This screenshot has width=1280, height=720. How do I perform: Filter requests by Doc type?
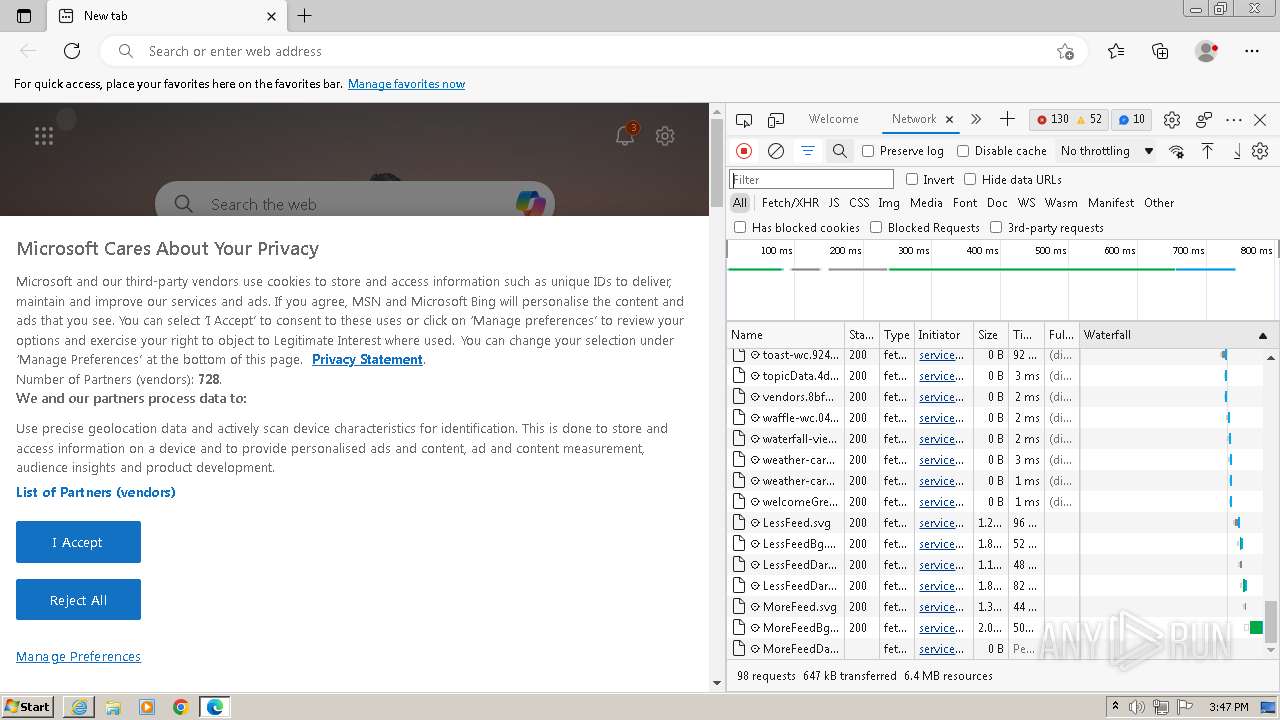tap(997, 203)
